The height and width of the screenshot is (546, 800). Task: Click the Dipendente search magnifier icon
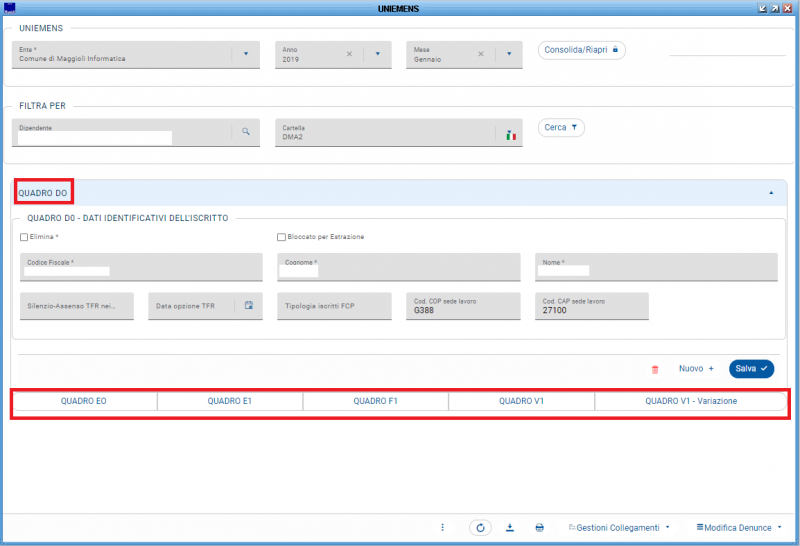[x=246, y=132]
